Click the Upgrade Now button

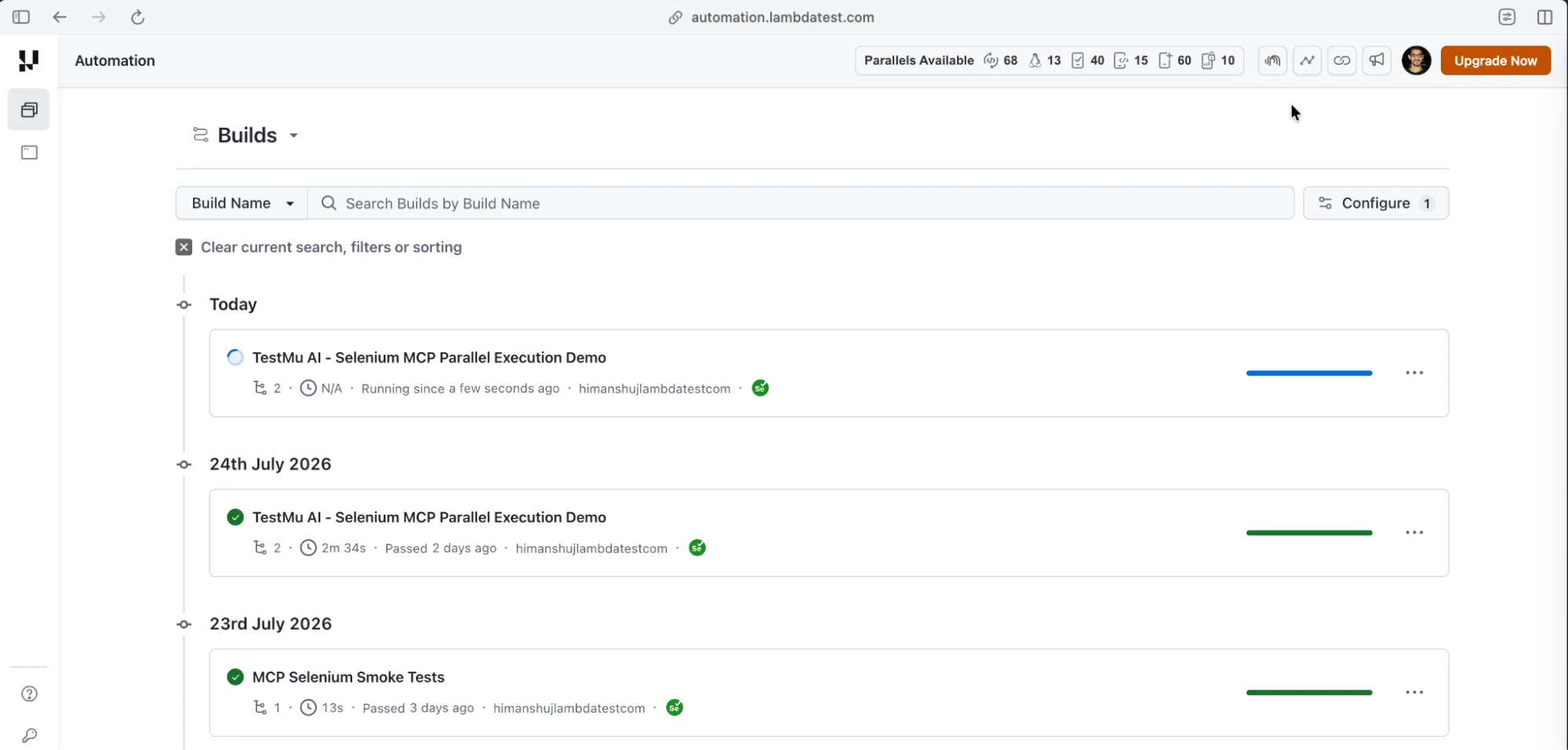(x=1495, y=60)
